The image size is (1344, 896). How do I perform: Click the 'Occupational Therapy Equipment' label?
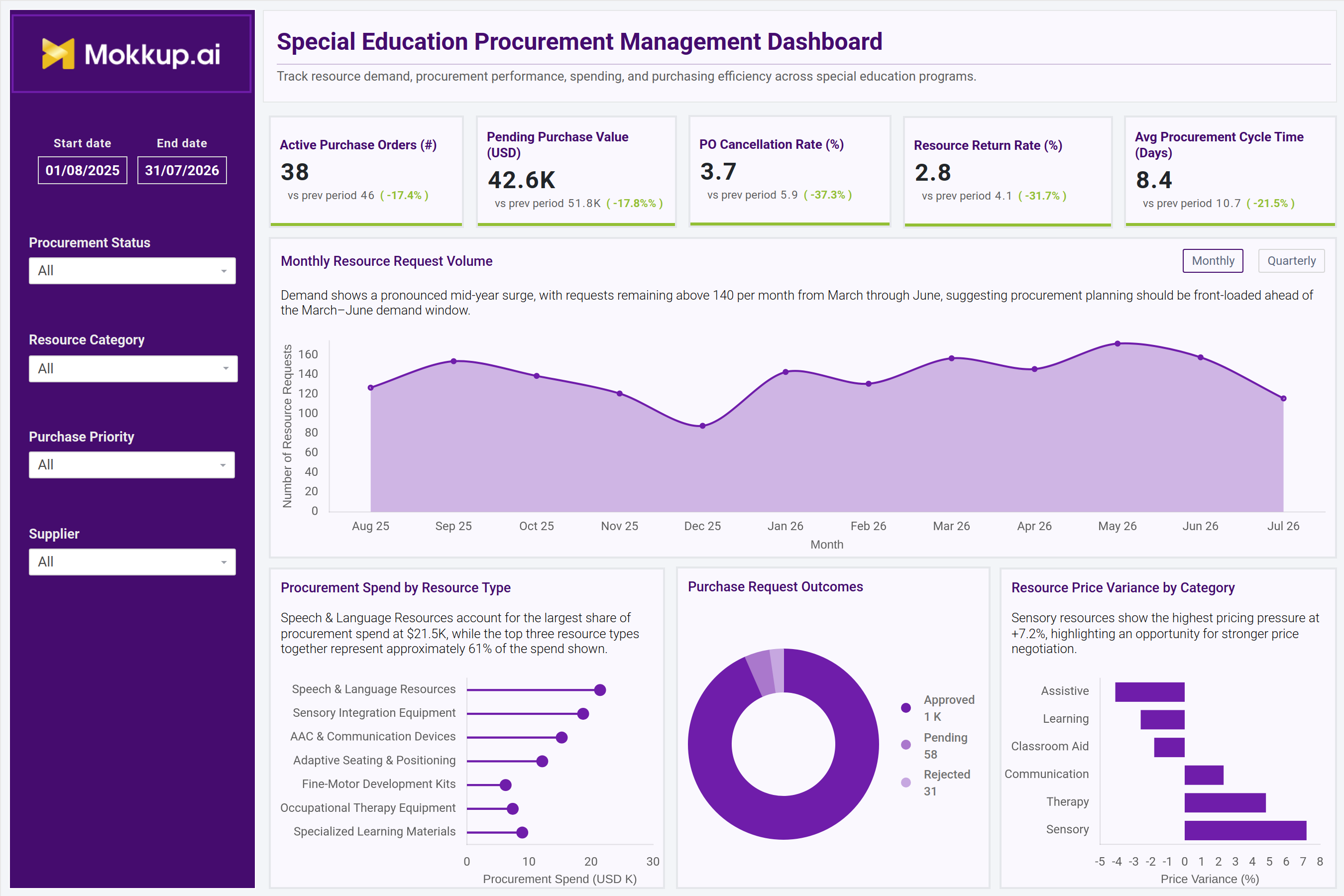point(367,808)
